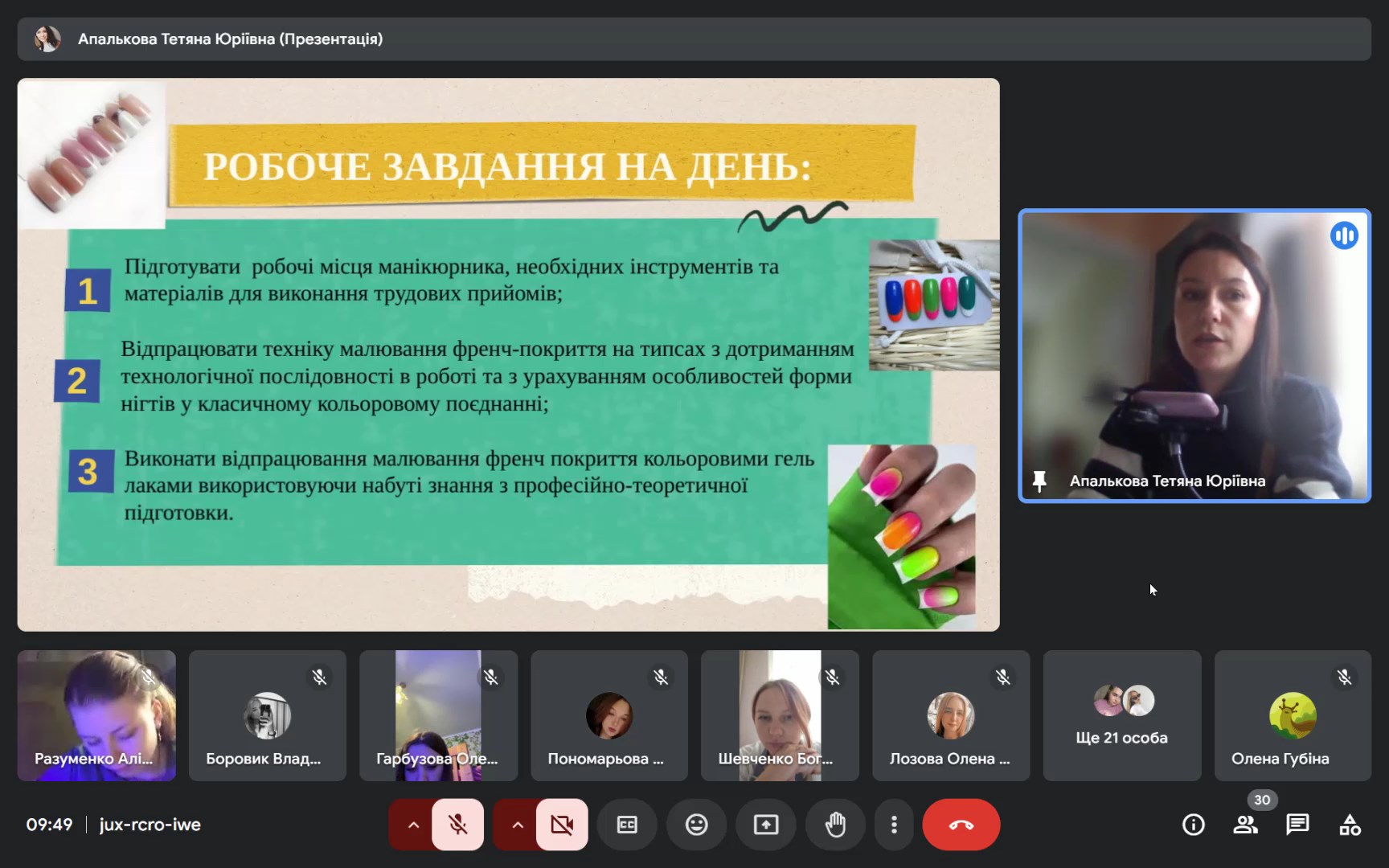The image size is (1389, 868).
Task: Select Лозова Олена participant tile
Action: coord(951,715)
